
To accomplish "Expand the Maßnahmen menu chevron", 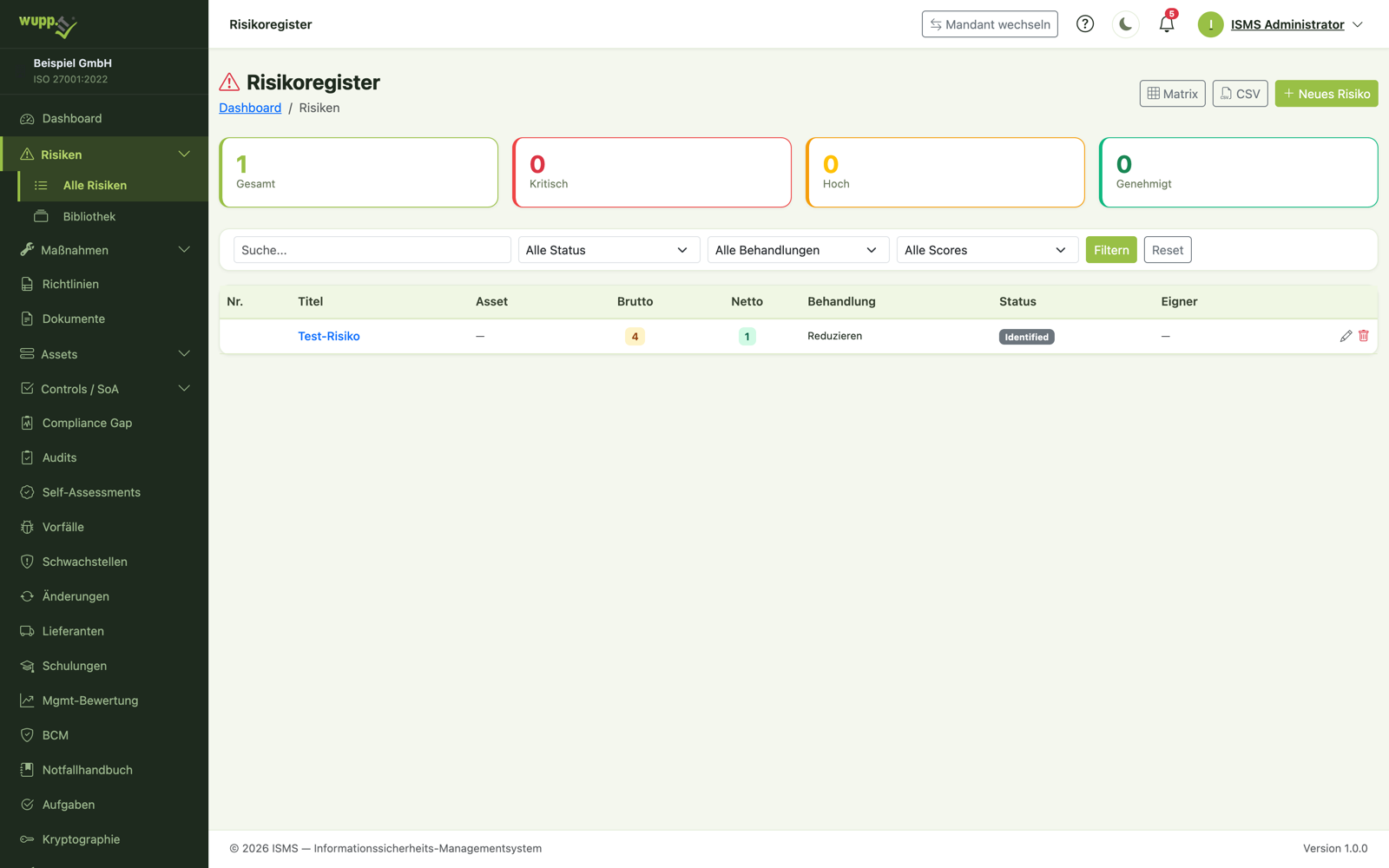I will [x=184, y=250].
